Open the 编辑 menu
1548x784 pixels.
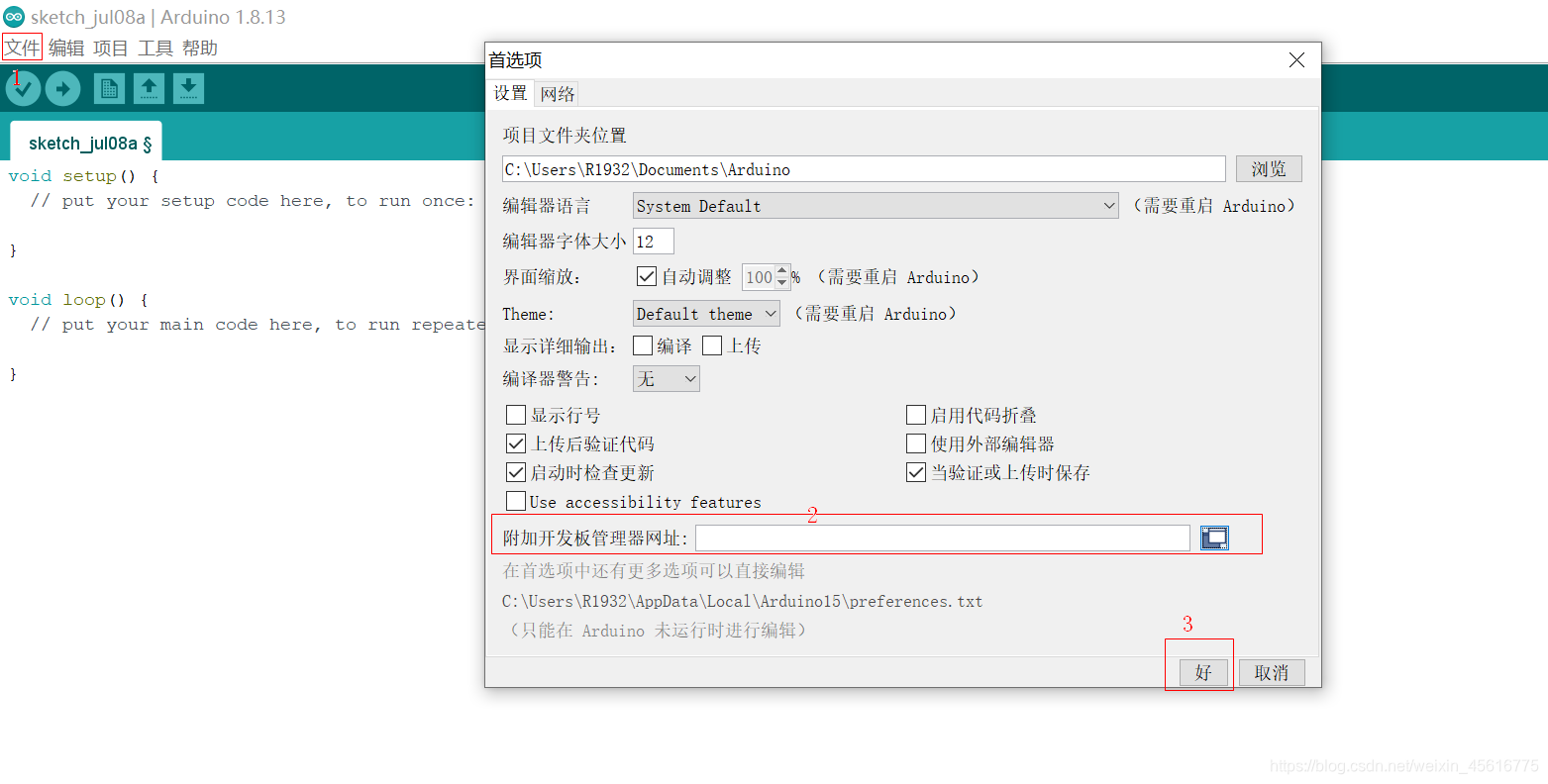pyautogui.click(x=66, y=48)
